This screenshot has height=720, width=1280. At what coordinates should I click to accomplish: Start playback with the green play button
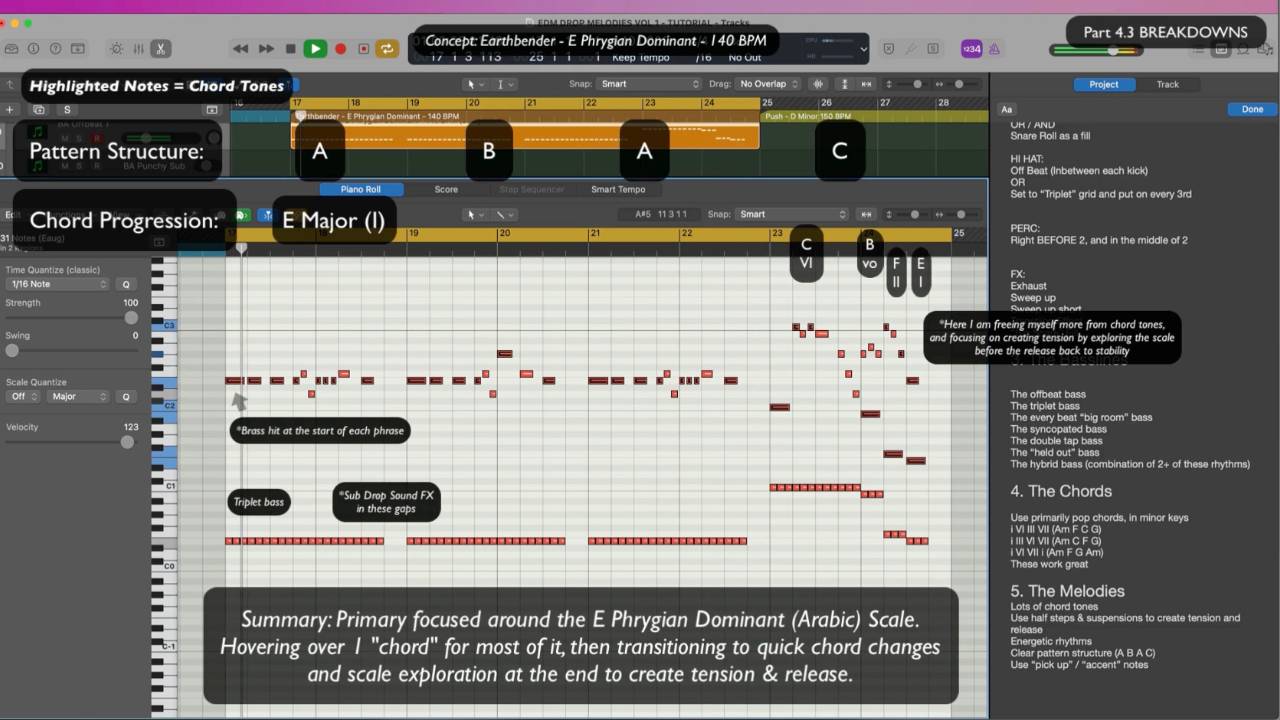pyautogui.click(x=315, y=48)
